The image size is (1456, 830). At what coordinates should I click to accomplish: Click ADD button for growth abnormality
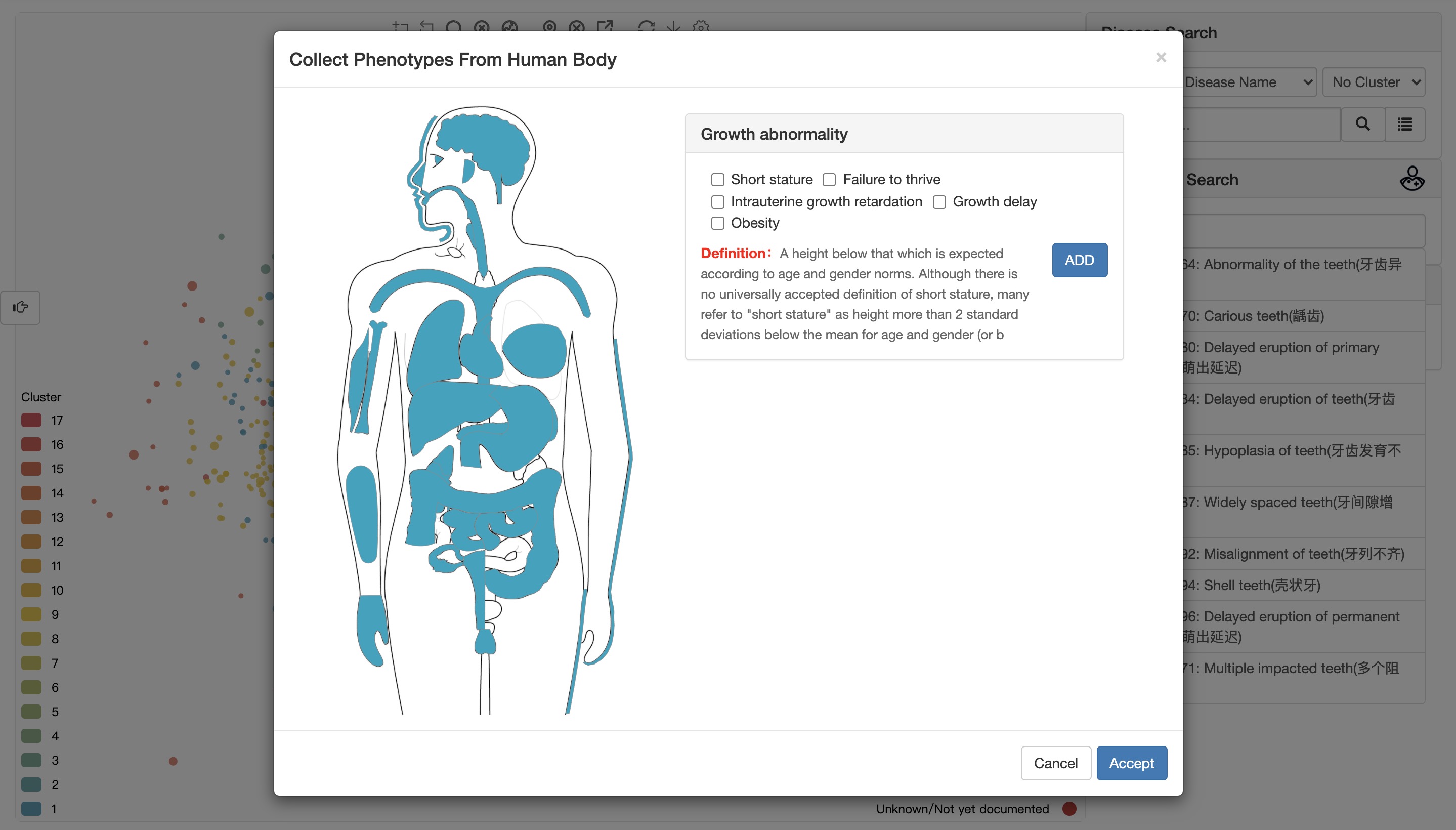click(1079, 260)
